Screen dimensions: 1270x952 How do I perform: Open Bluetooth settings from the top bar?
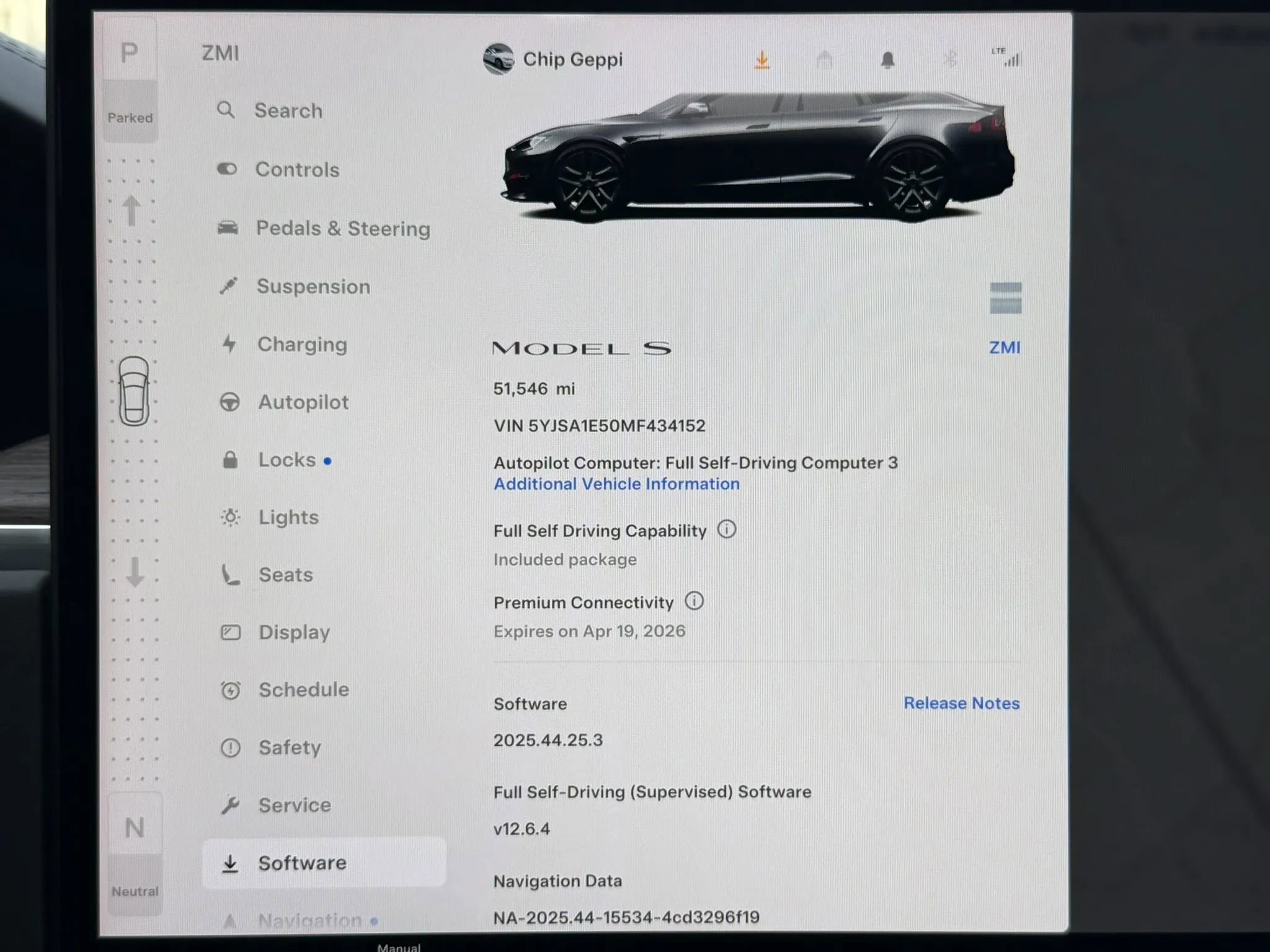(949, 58)
